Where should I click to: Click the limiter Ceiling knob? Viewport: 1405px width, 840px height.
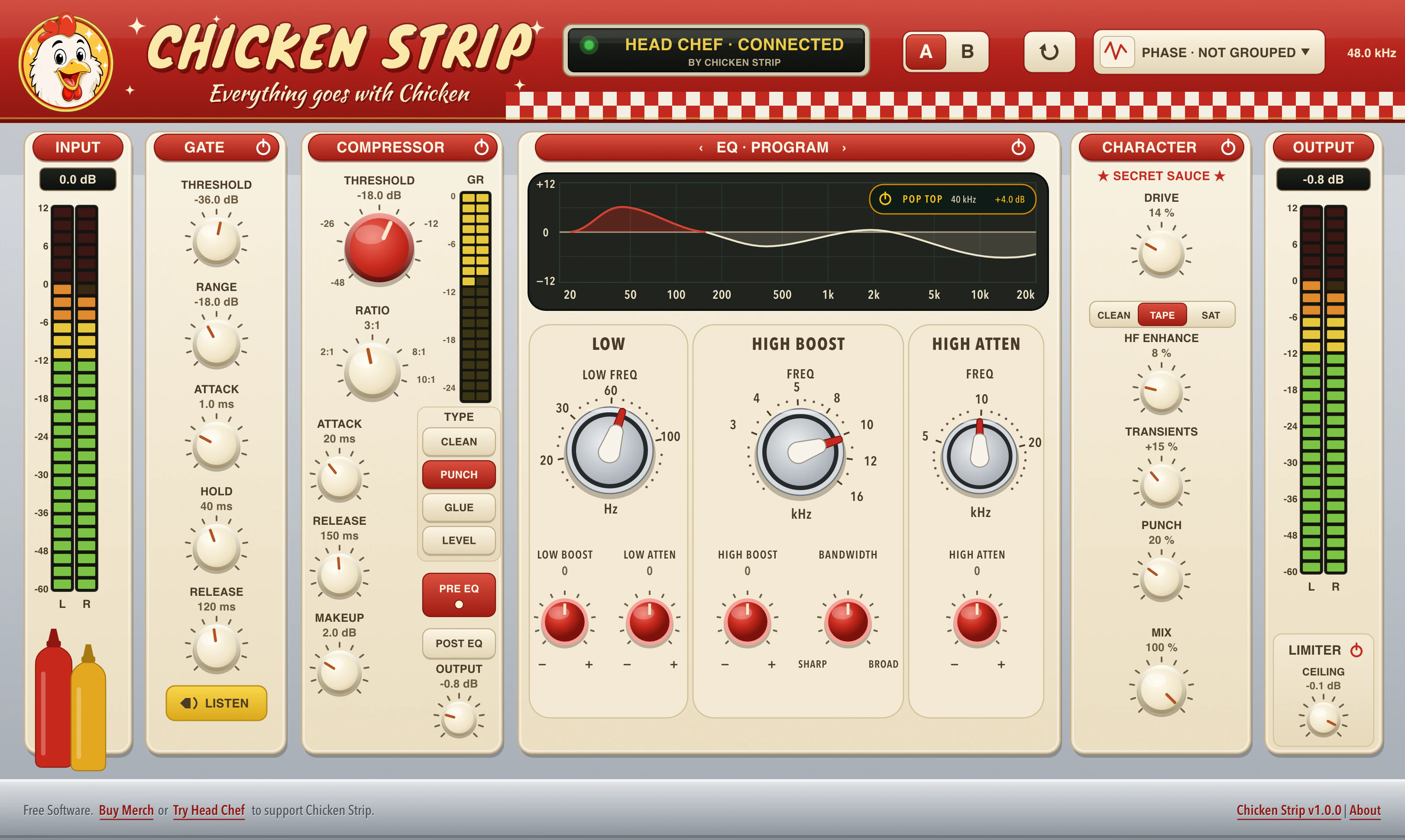point(1323,720)
